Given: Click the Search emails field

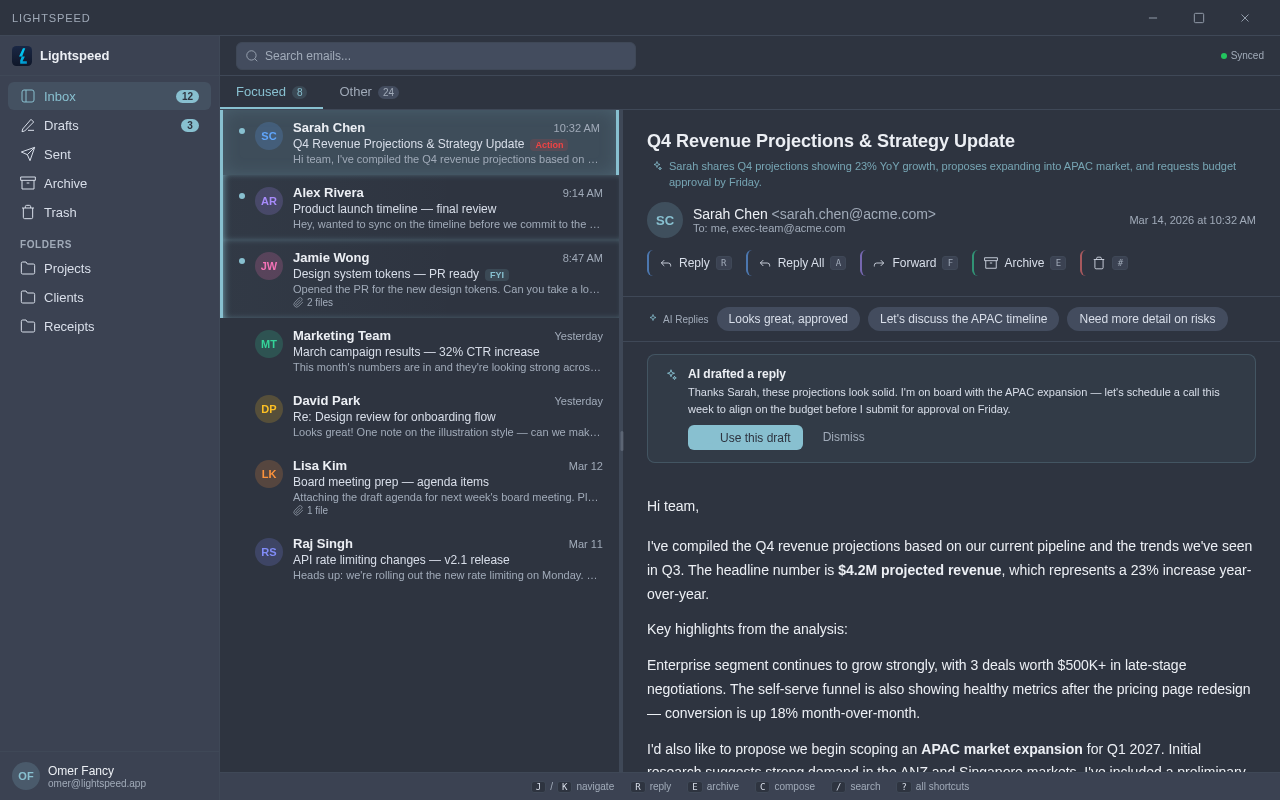Looking at the screenshot, I should pos(436,56).
